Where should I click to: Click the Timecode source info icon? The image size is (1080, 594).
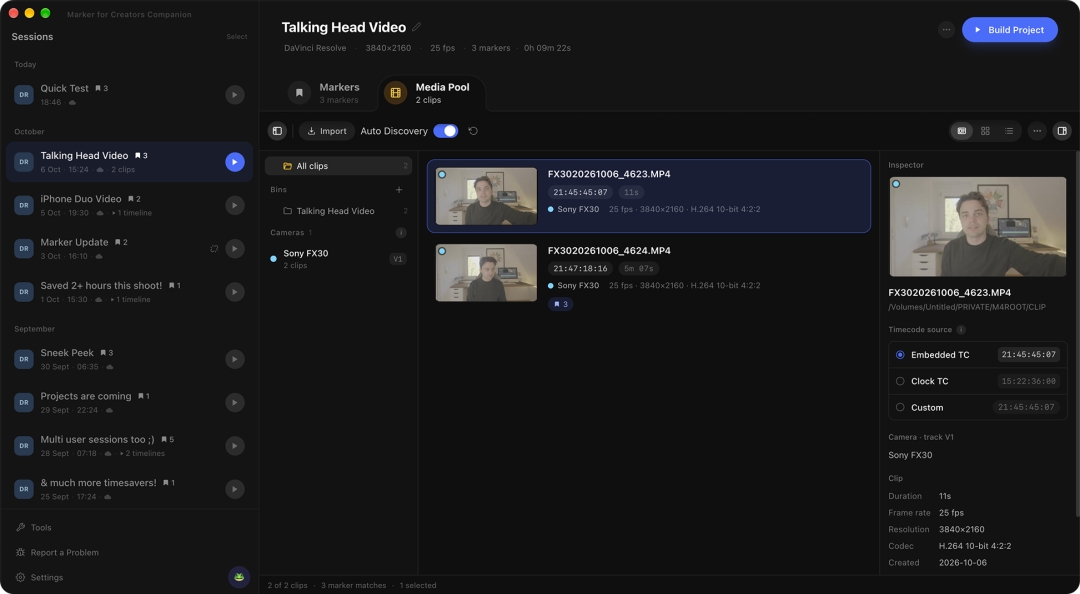point(962,330)
